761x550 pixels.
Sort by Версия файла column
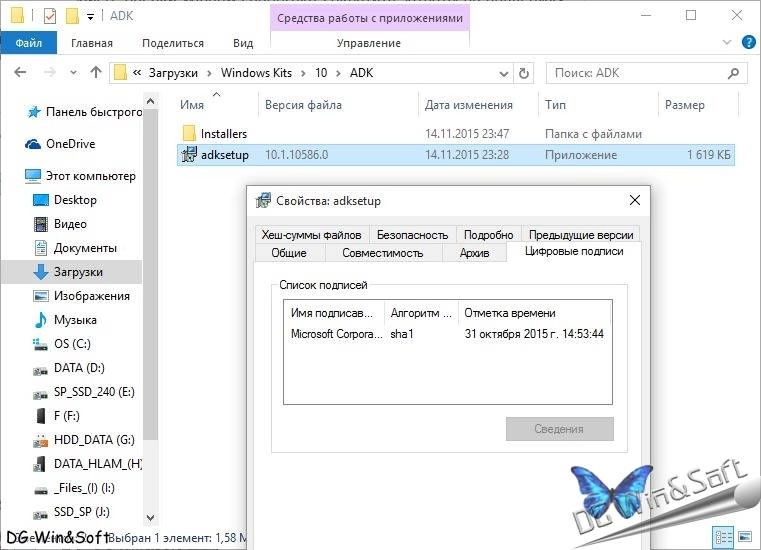click(x=303, y=105)
